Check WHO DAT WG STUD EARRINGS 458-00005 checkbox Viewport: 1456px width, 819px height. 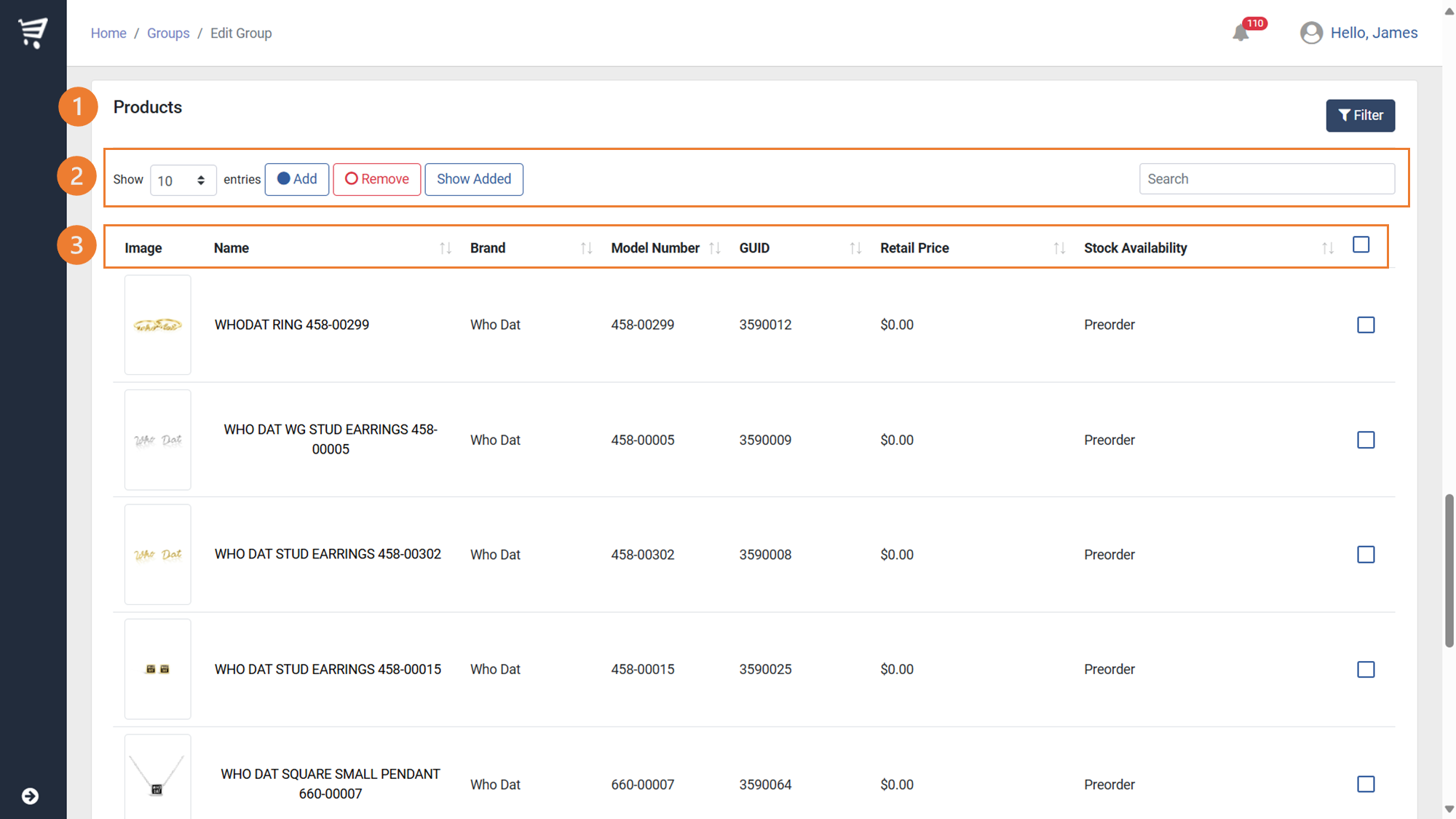(1366, 440)
